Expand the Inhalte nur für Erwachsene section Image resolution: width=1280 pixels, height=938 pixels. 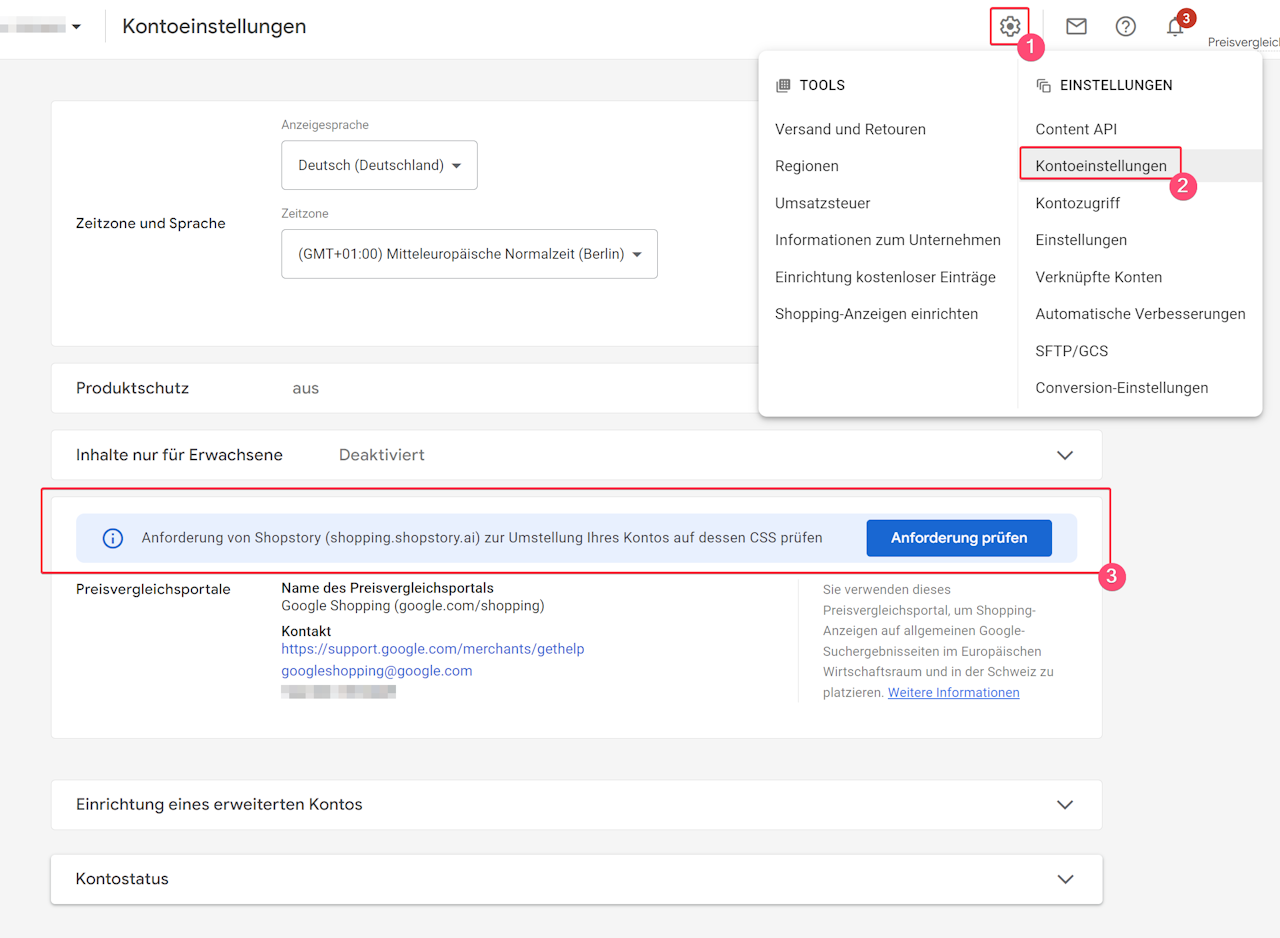pyautogui.click(x=1065, y=455)
